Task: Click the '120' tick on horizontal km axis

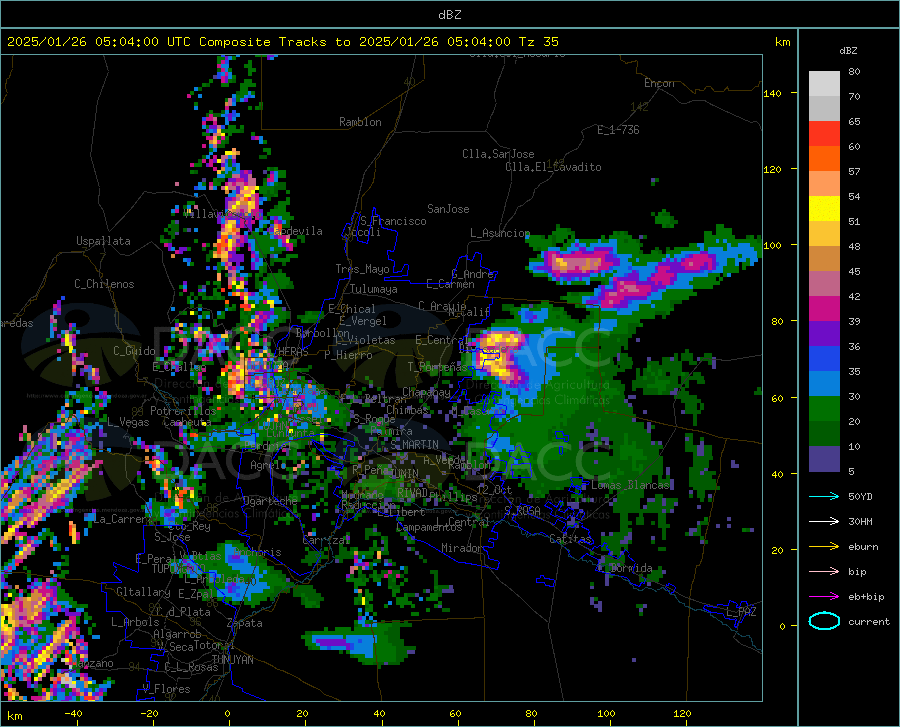Action: coord(682,713)
